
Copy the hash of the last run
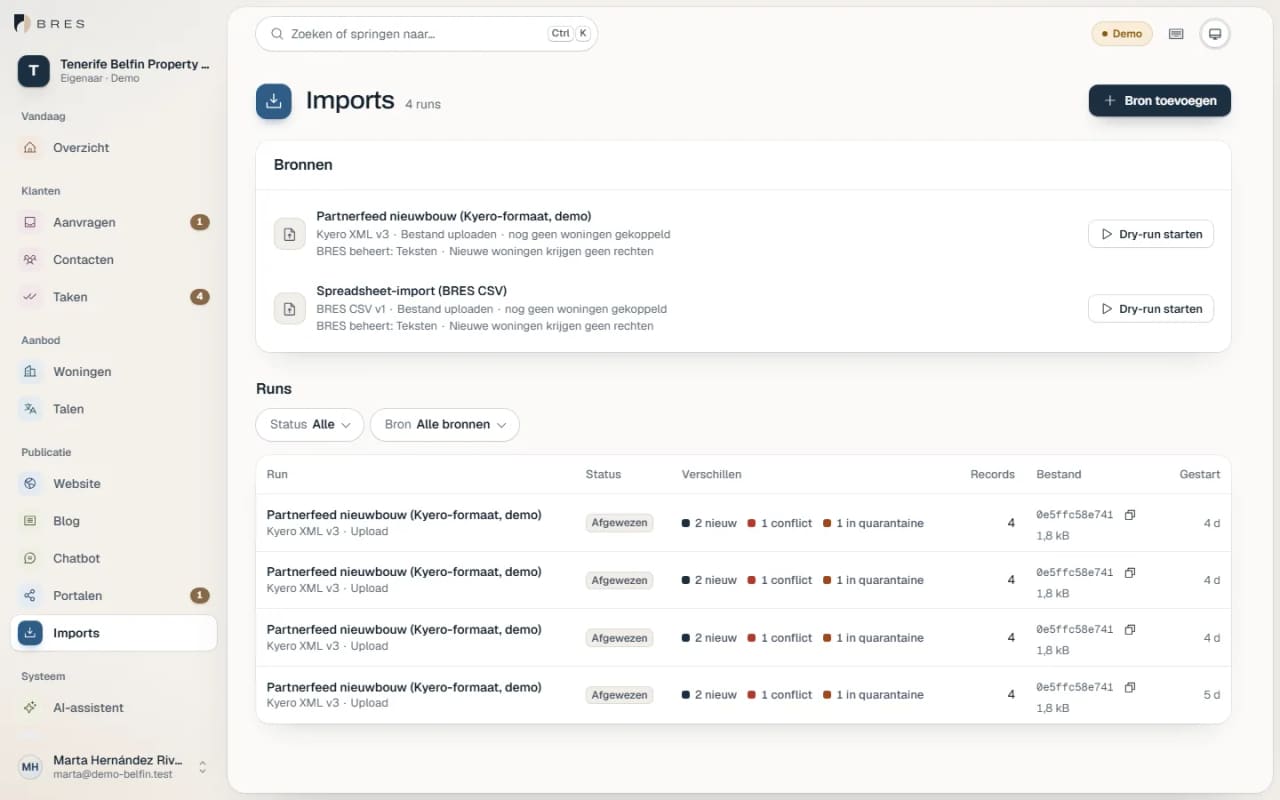click(1130, 687)
